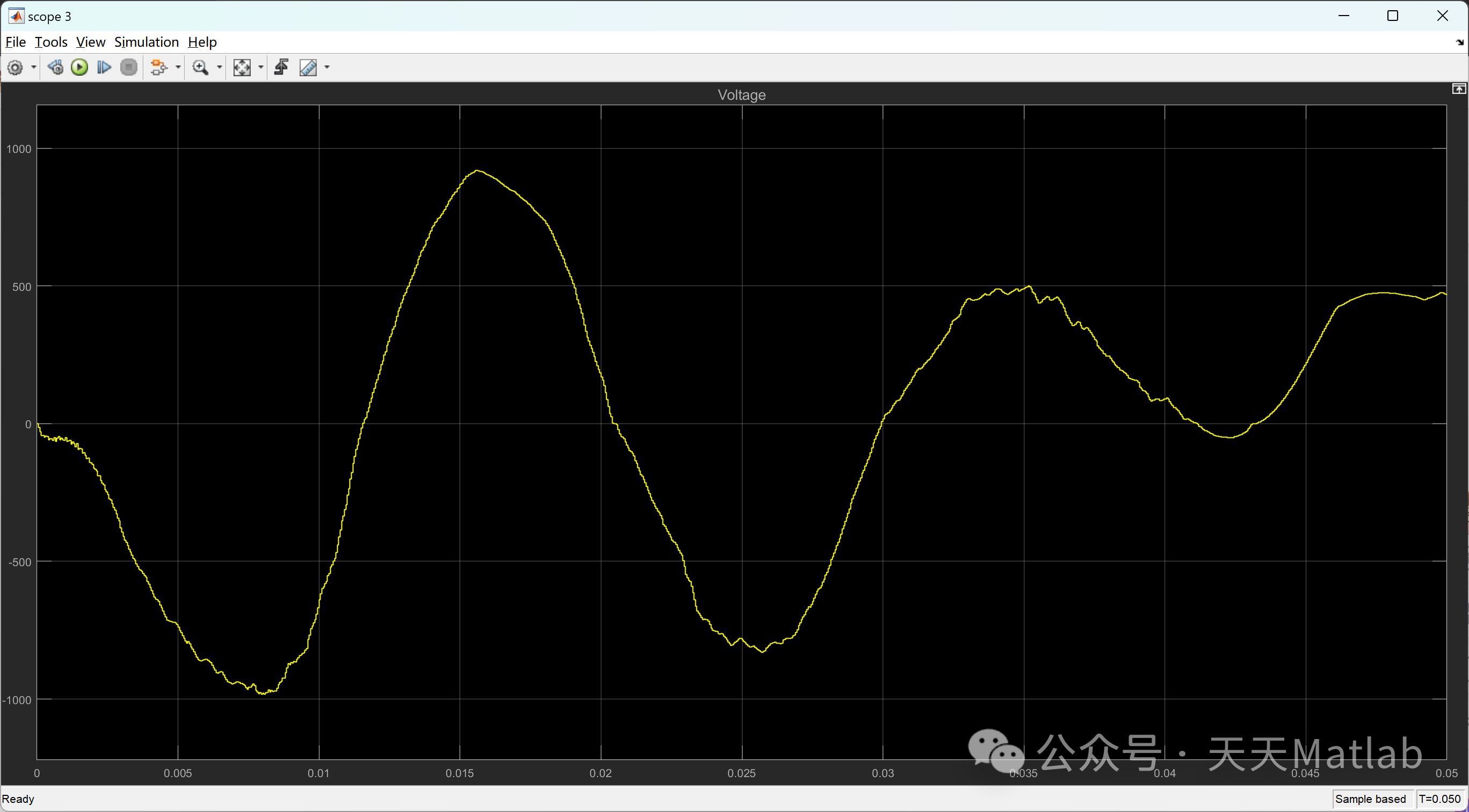Image resolution: width=1469 pixels, height=812 pixels.
Task: Click the maximize axes button at plot corner
Action: click(1458, 89)
